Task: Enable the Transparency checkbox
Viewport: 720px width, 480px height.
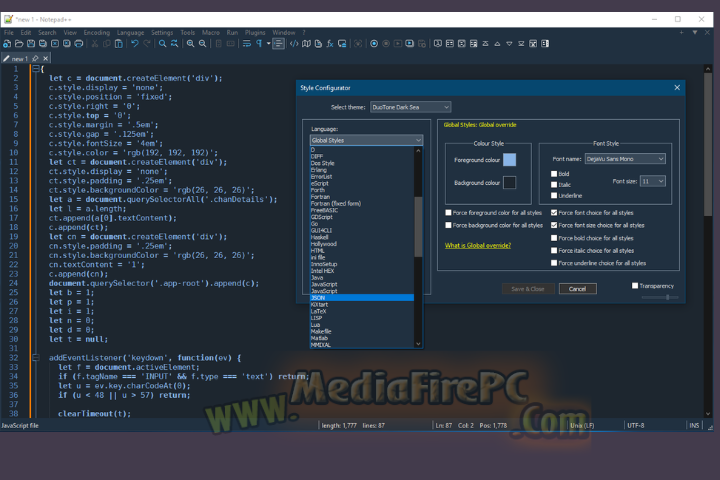Action: (x=635, y=286)
